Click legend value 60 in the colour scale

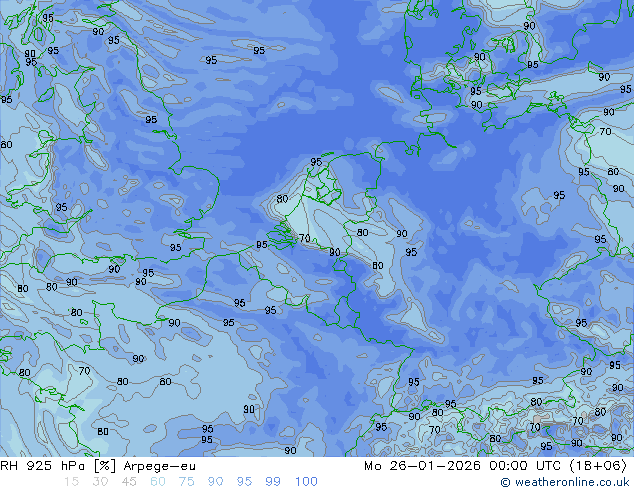(158, 482)
